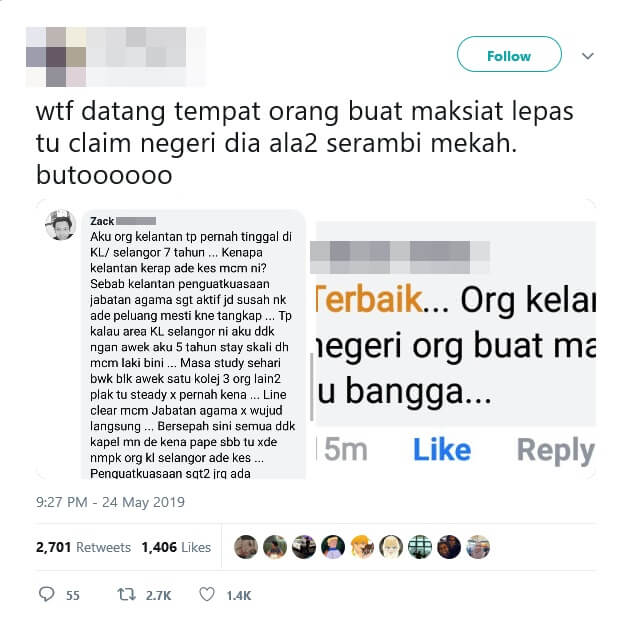Open the 2,701 Retweets list
Screen dimensions: 628x632
(83, 547)
